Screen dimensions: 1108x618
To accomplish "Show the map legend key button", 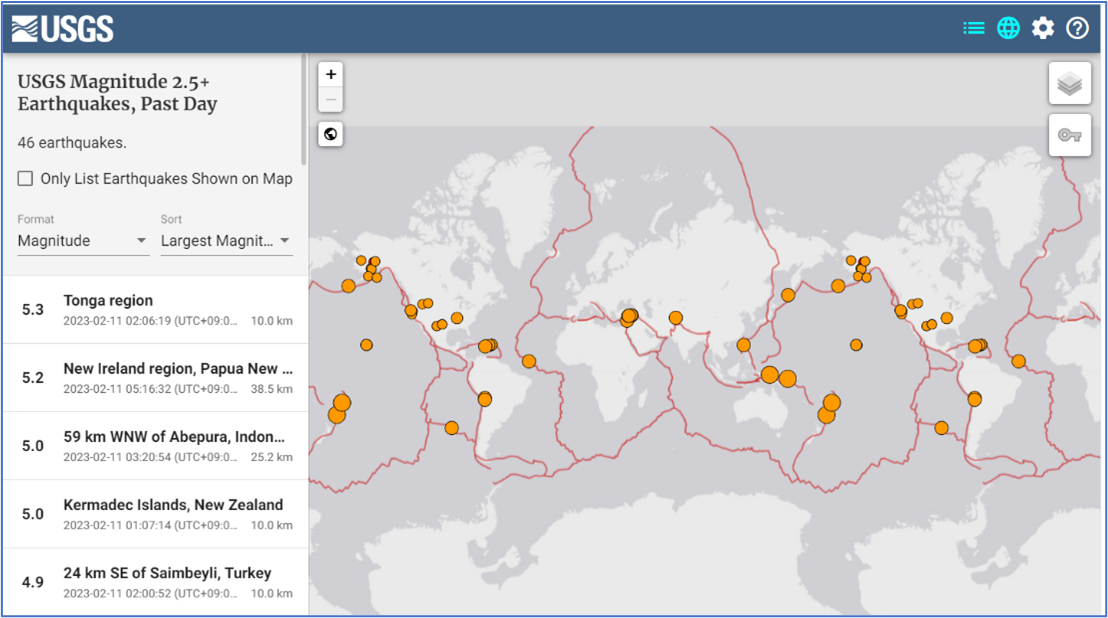I will 1070,135.
